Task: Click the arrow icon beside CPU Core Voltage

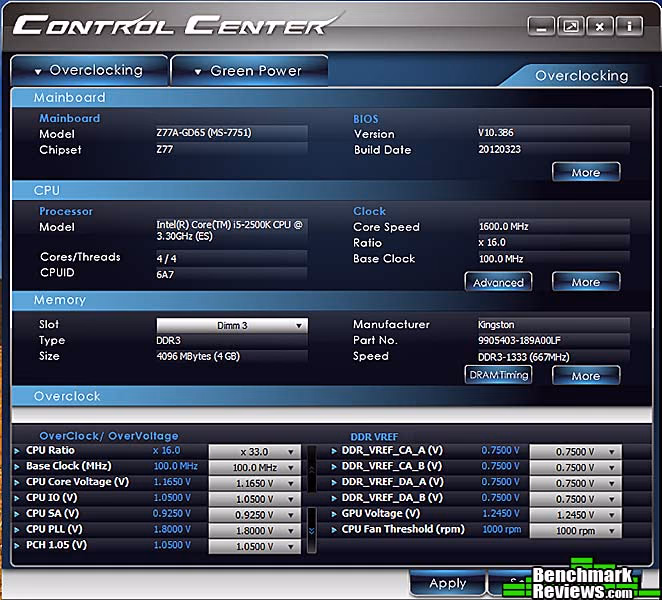Action: pos(17,482)
